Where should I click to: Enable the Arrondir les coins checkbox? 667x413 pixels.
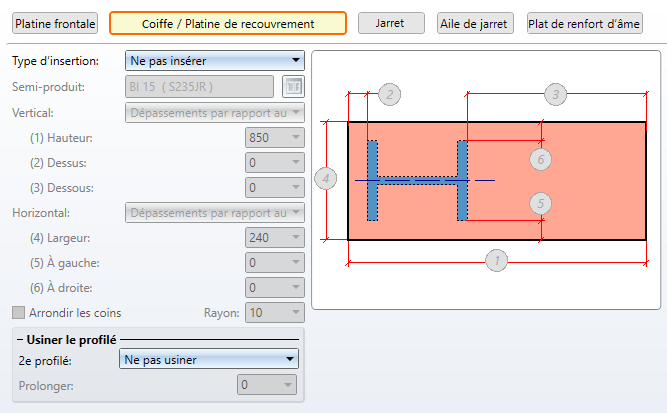click(18, 313)
